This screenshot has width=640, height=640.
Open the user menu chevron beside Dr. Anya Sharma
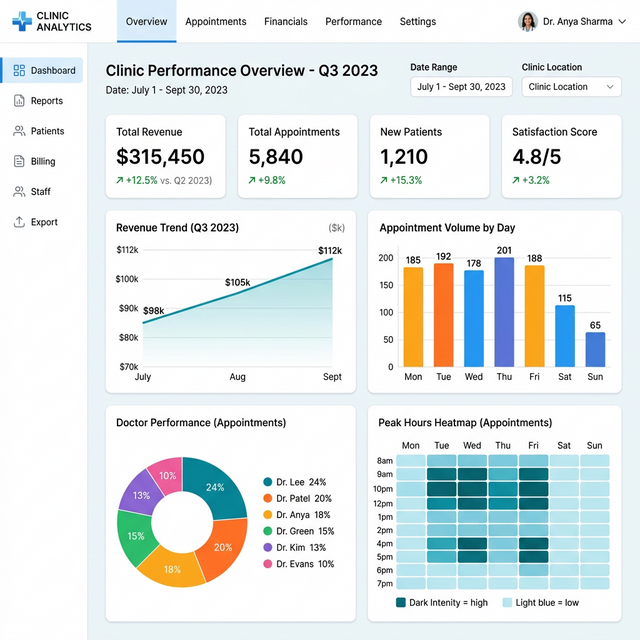(622, 22)
